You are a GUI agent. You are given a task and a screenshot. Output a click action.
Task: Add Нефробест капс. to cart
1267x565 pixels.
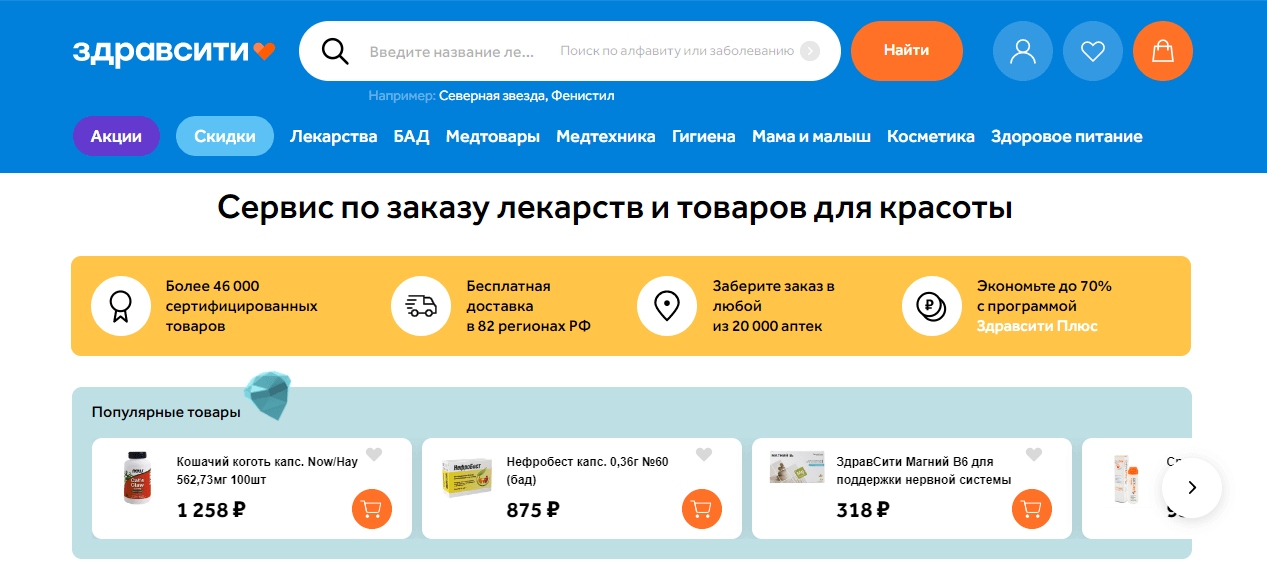coord(702,510)
